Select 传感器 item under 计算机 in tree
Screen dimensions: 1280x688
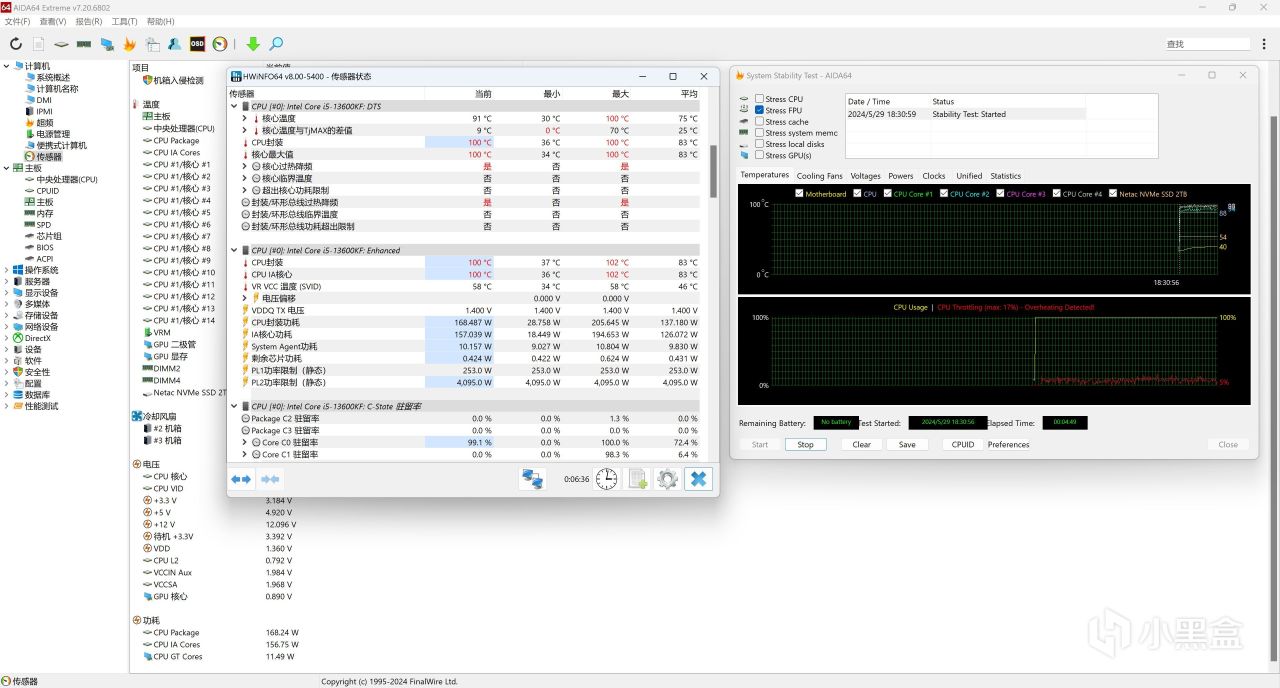coord(49,157)
